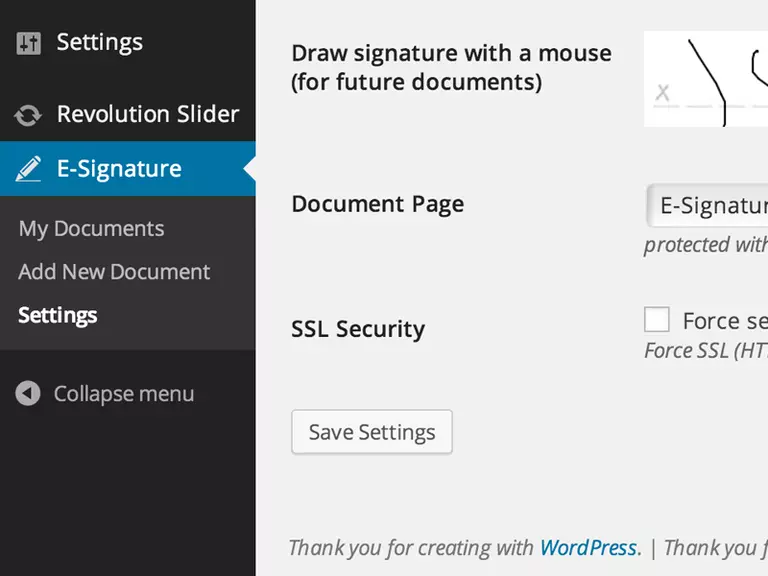Expand the Document Page dropdown
Image resolution: width=768 pixels, height=576 pixels.
pos(708,206)
